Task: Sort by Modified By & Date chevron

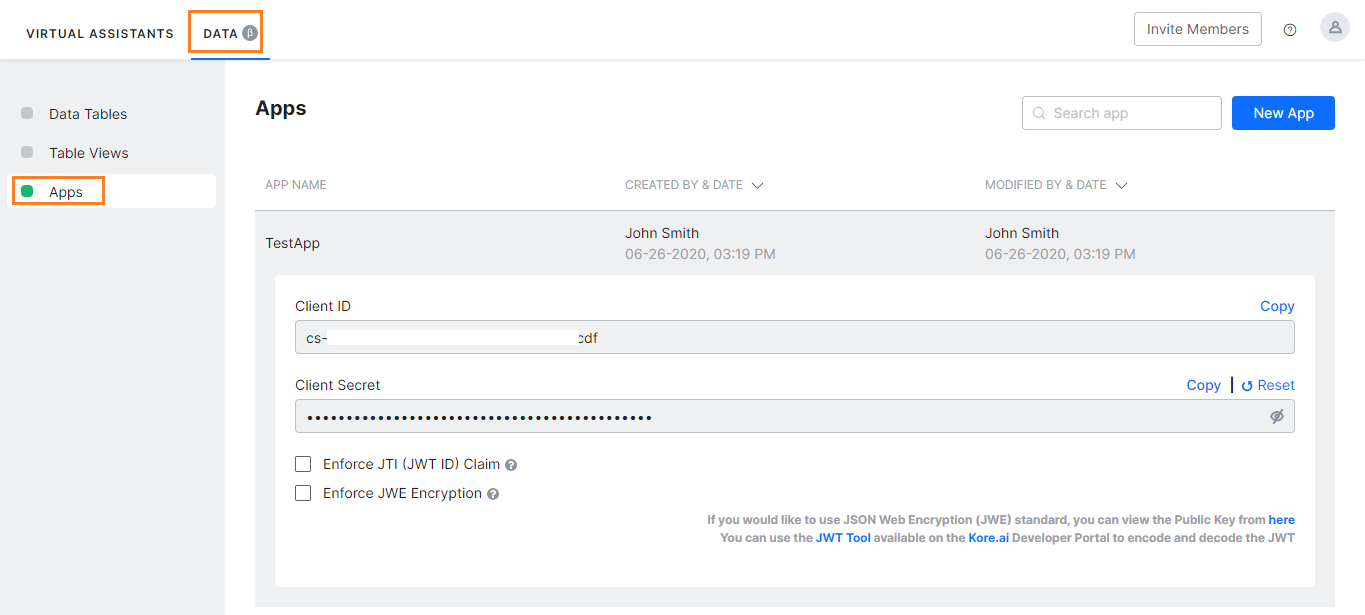Action: [x=1121, y=185]
